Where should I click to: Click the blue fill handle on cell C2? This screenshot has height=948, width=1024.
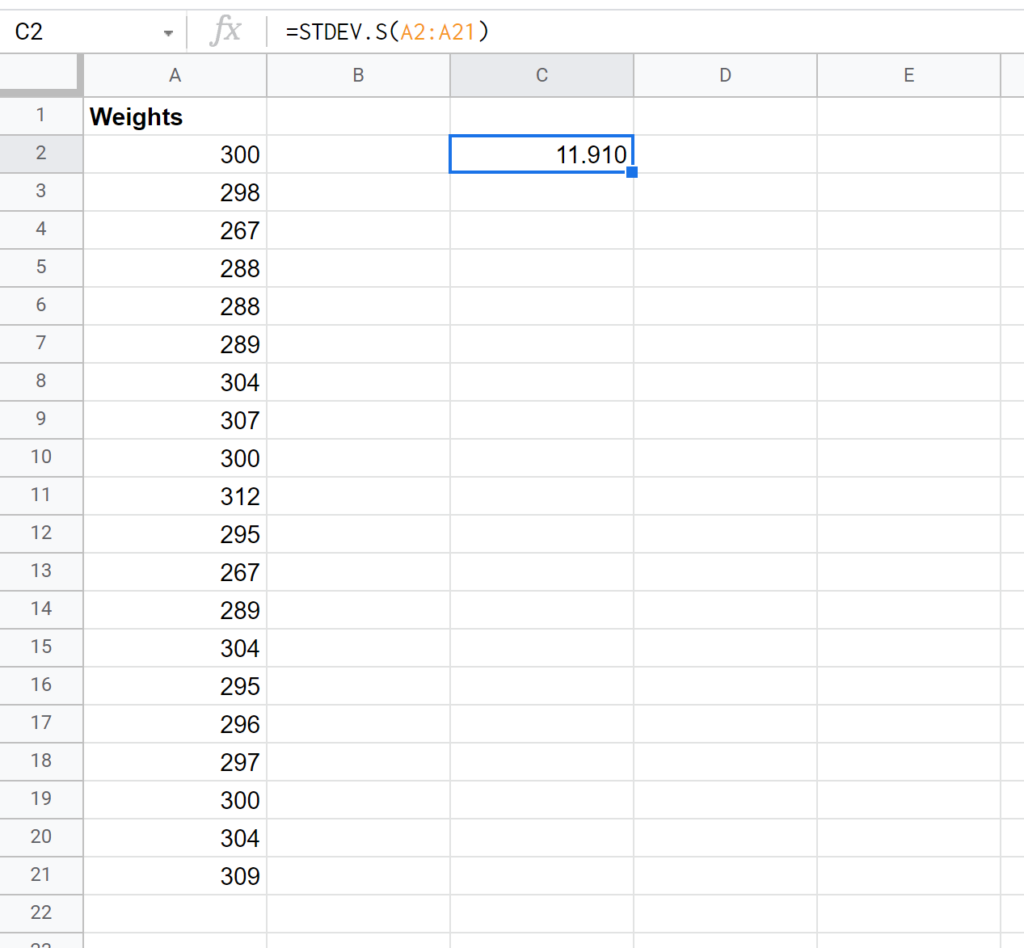[632, 172]
